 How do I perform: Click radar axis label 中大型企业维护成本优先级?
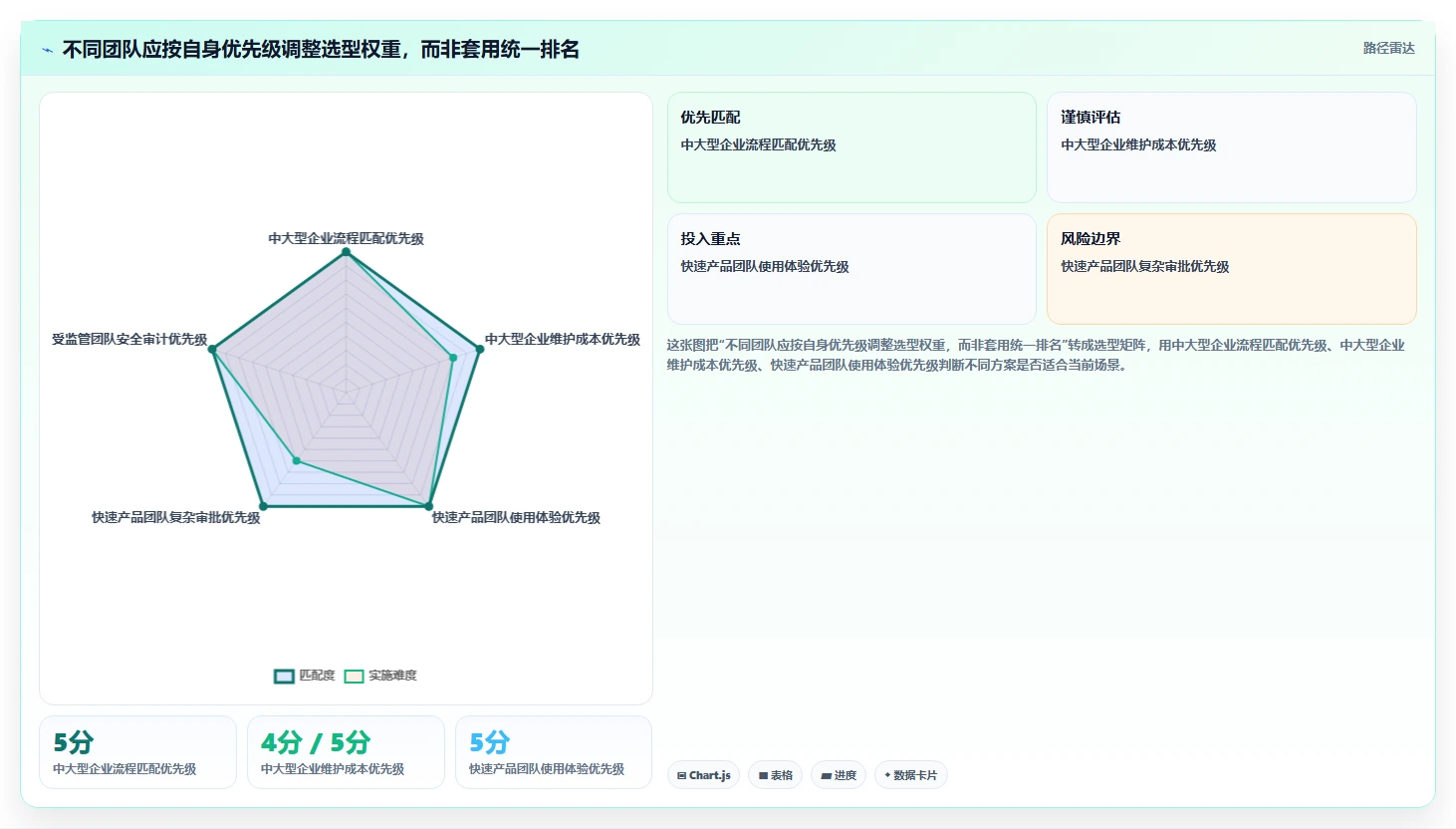pos(563,339)
